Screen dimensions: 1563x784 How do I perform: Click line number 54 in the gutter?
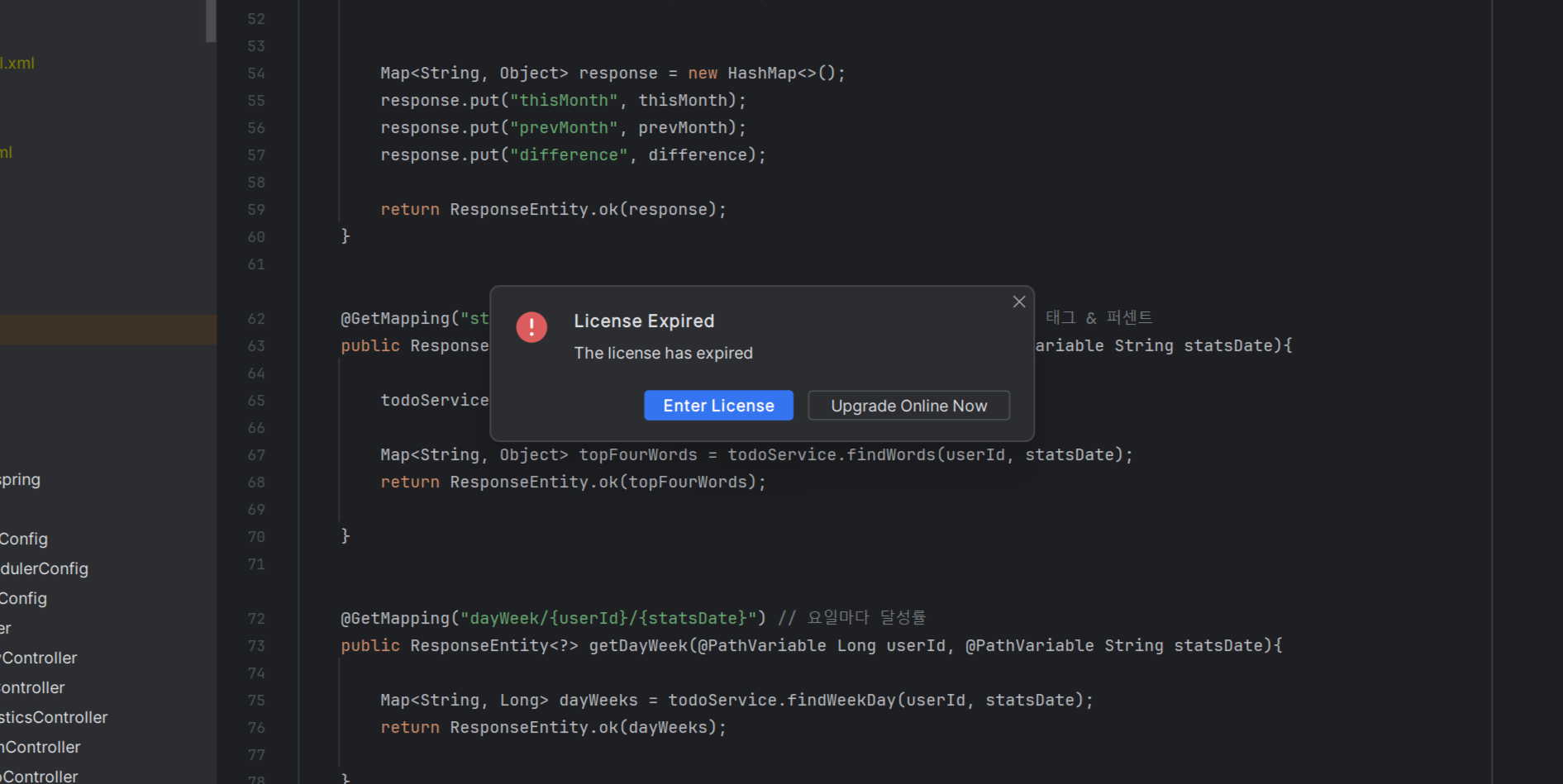coord(256,74)
